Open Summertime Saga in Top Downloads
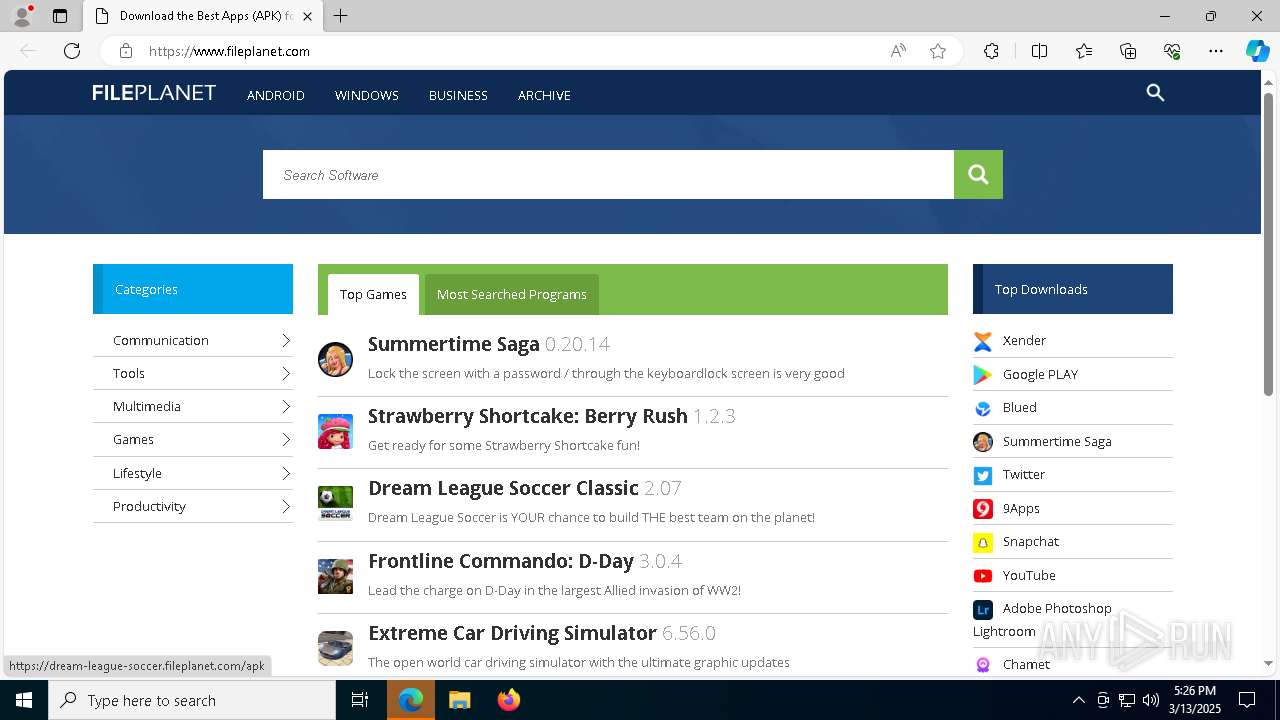1280x720 pixels. point(1057,442)
